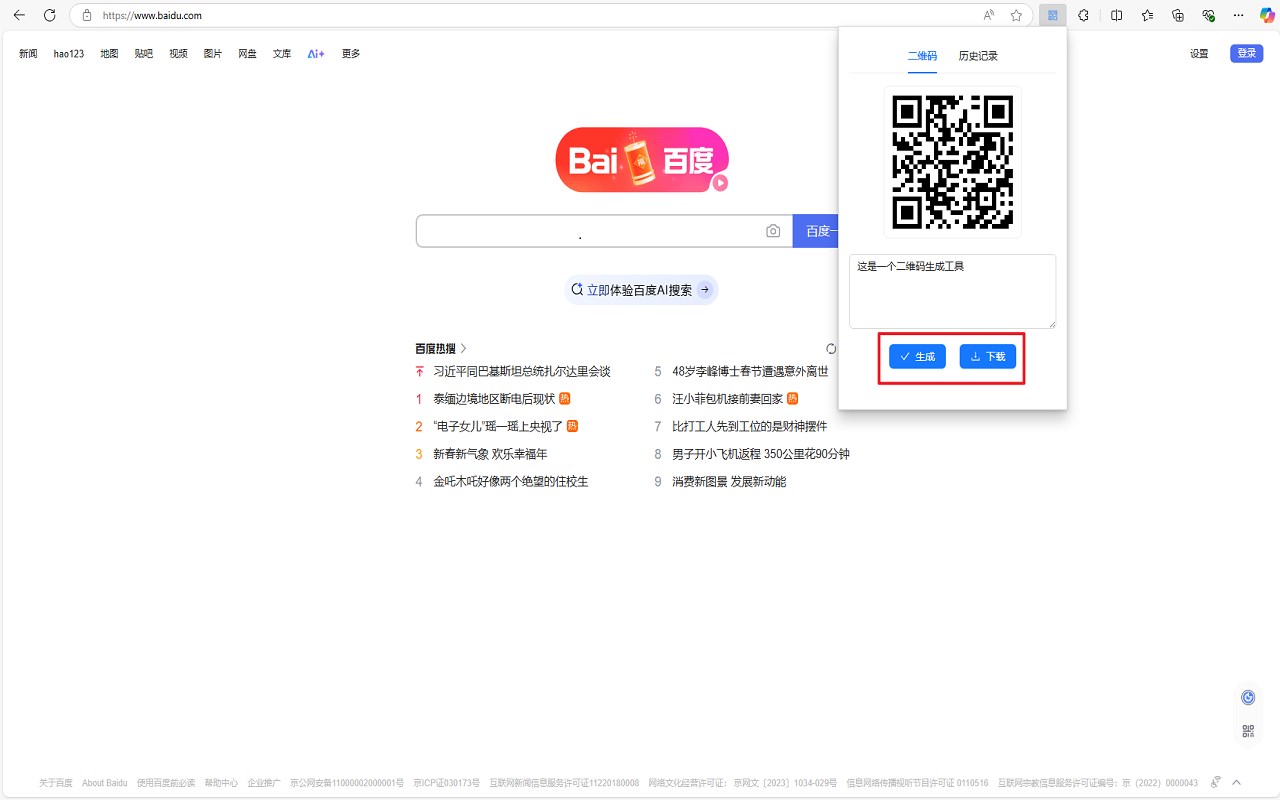Search by image with the camera icon

[773, 231]
